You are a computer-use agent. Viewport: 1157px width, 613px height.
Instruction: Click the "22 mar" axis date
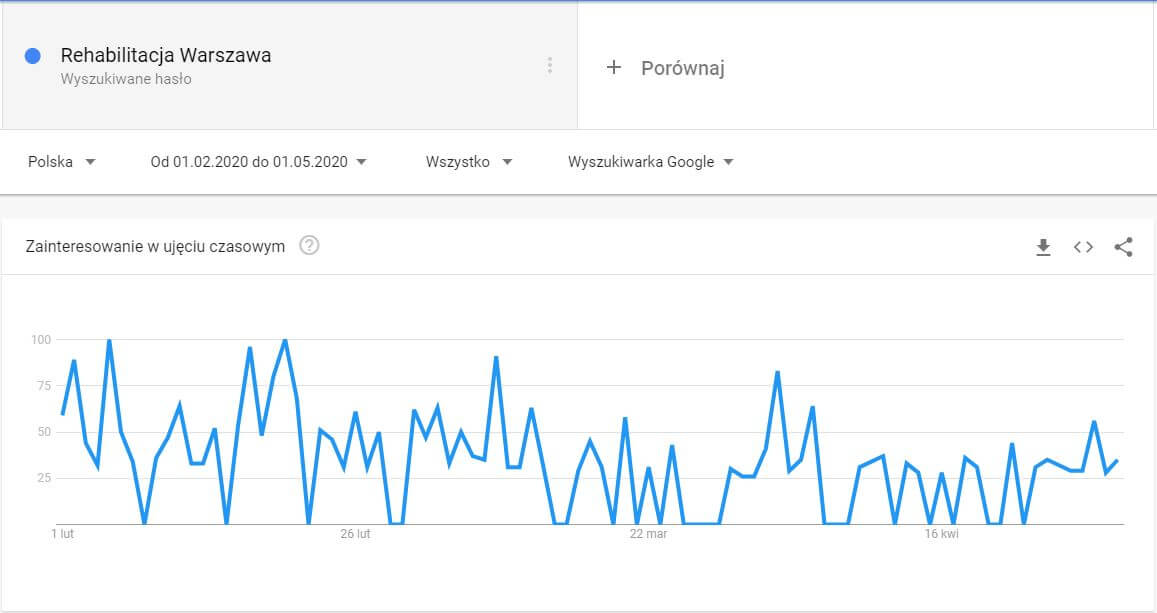(x=648, y=535)
